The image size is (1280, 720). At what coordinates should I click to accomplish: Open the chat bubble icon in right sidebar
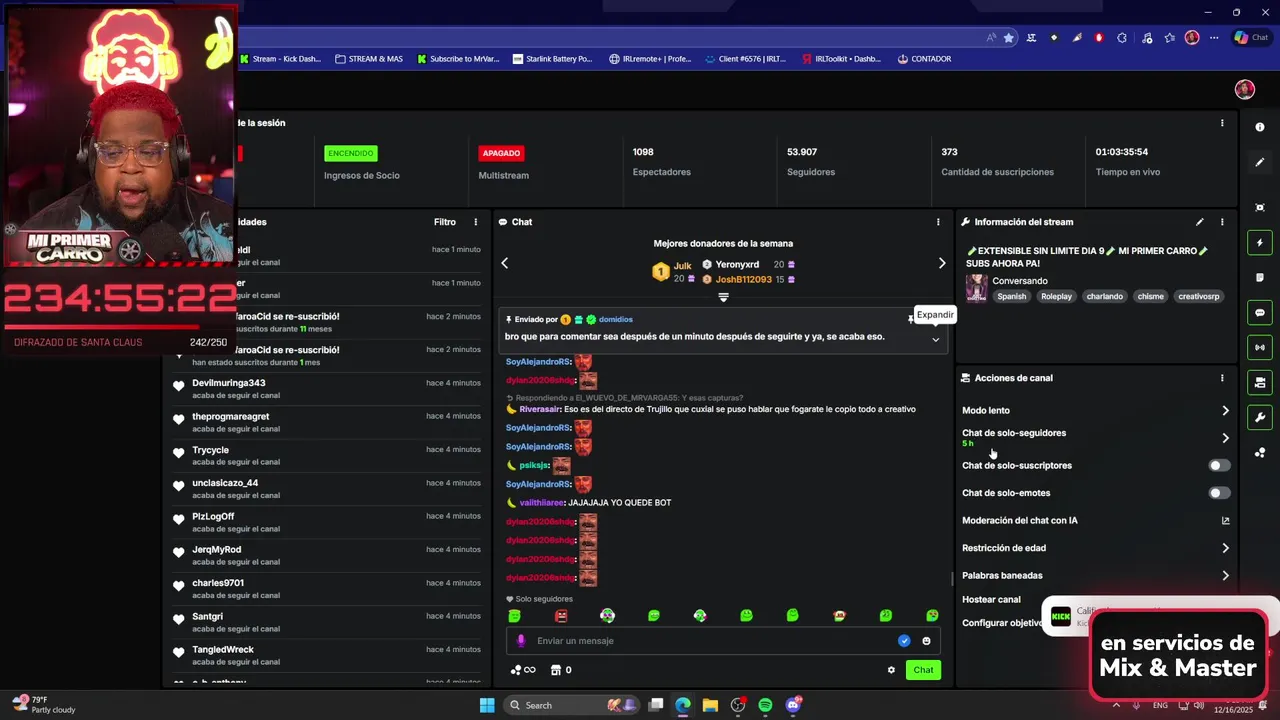pos(1260,313)
